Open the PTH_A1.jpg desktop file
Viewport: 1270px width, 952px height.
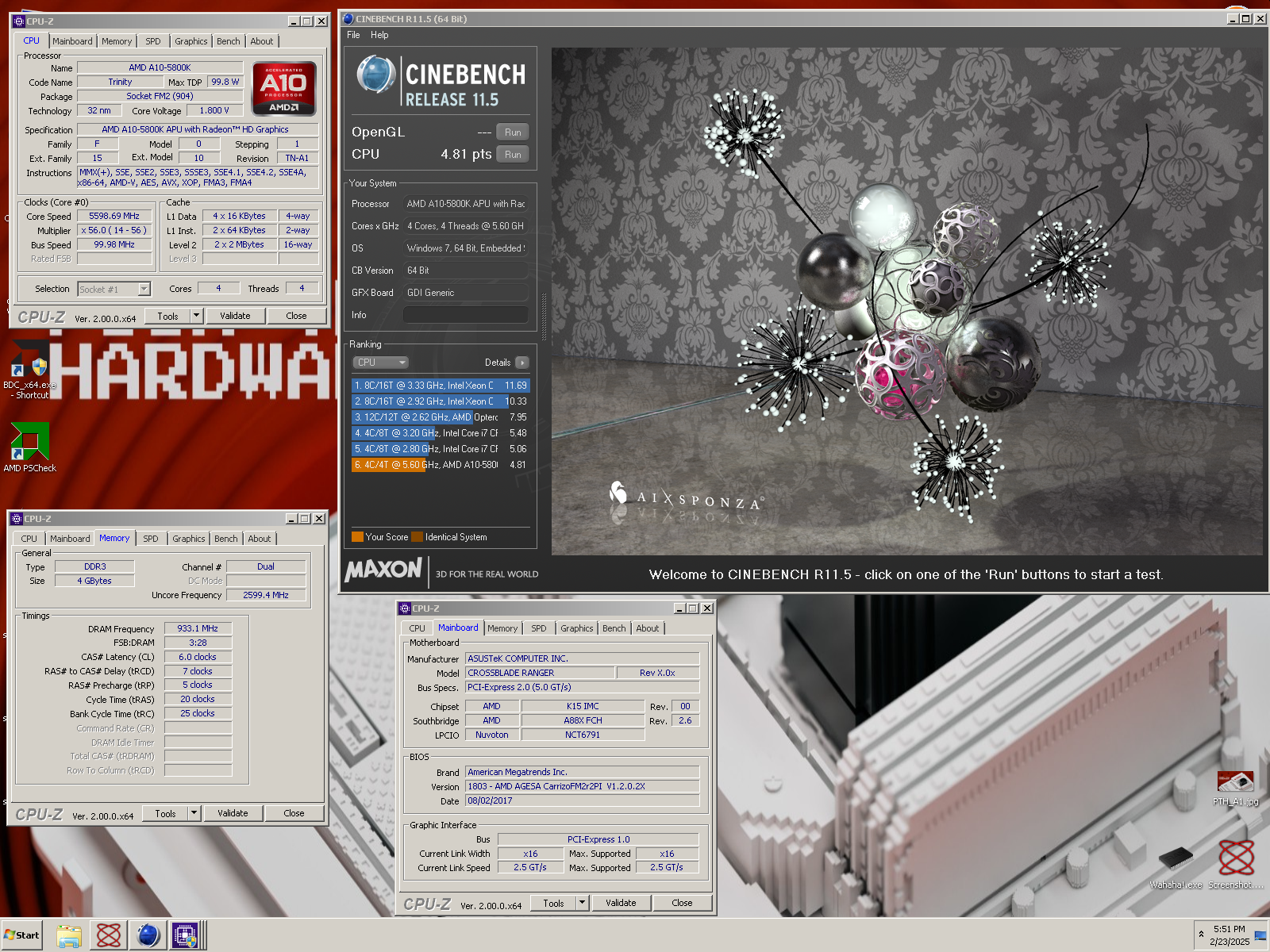tap(1235, 787)
